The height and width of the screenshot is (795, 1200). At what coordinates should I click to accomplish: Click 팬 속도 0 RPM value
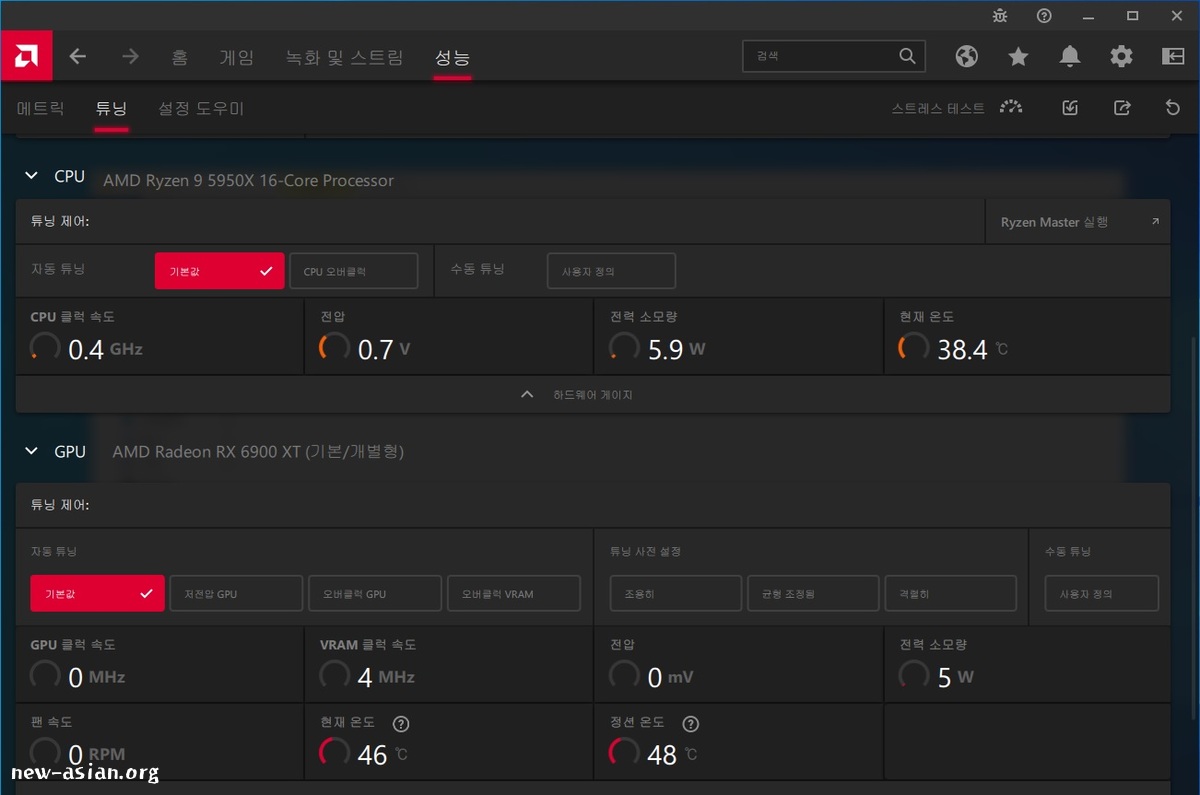coord(97,755)
